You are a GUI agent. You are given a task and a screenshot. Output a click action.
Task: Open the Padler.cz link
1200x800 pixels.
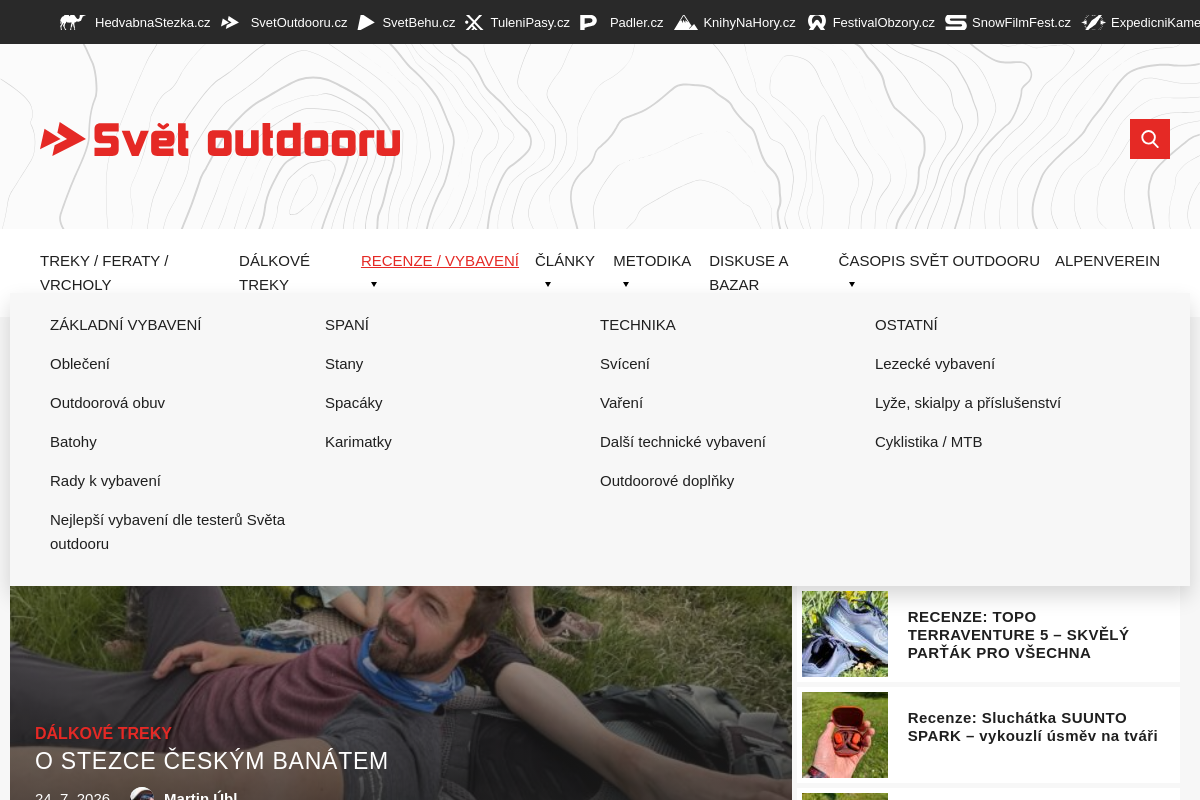pos(637,22)
